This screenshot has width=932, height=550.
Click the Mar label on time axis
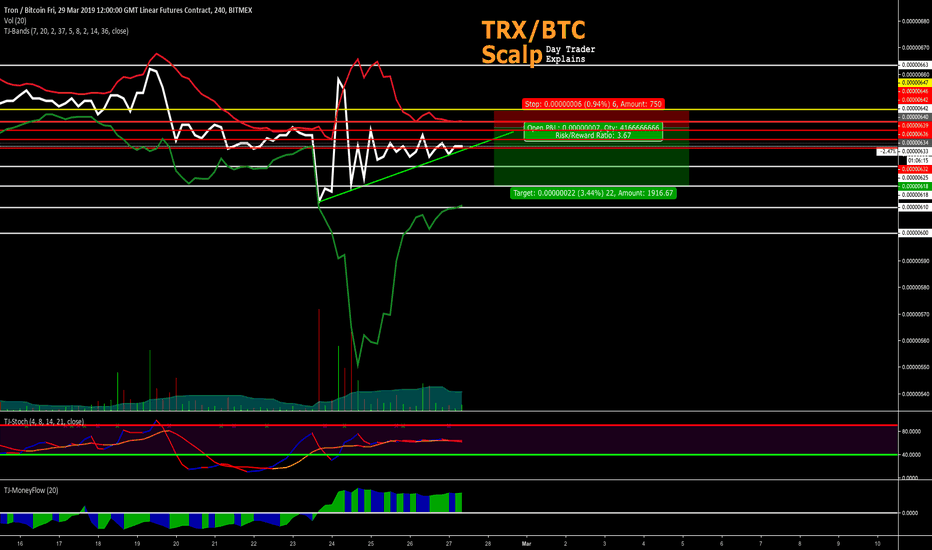526,543
